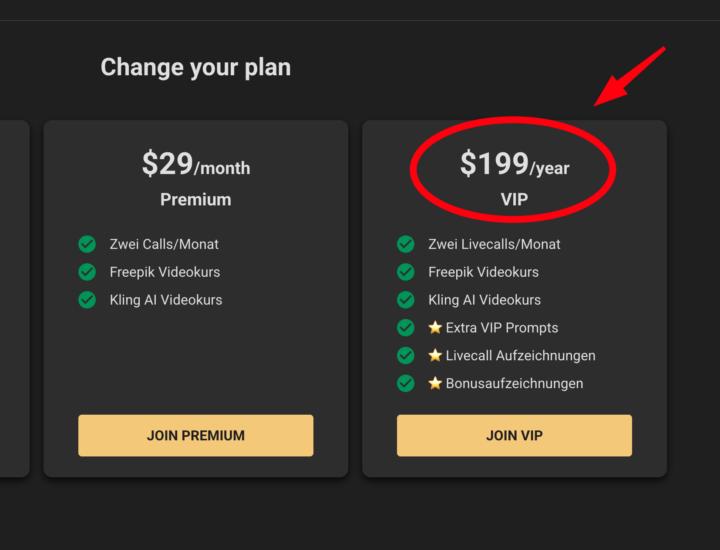Click the star icon before Livecall Aufzeichnungen
Viewport: 720px width, 550px height.
[435, 355]
